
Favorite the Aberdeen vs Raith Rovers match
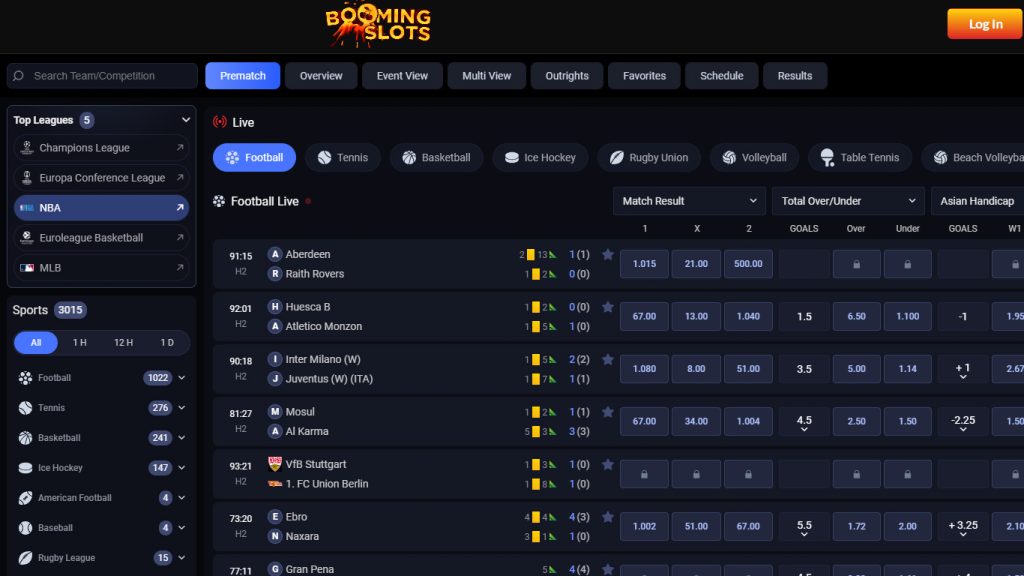coord(608,254)
